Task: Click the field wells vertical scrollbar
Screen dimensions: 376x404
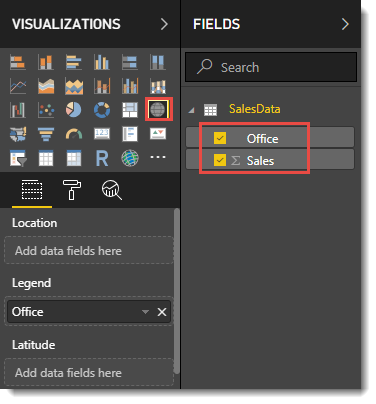Action: tap(177, 291)
